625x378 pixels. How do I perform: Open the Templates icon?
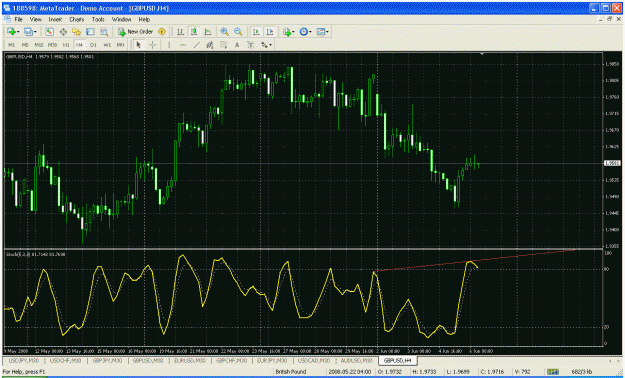click(x=321, y=32)
